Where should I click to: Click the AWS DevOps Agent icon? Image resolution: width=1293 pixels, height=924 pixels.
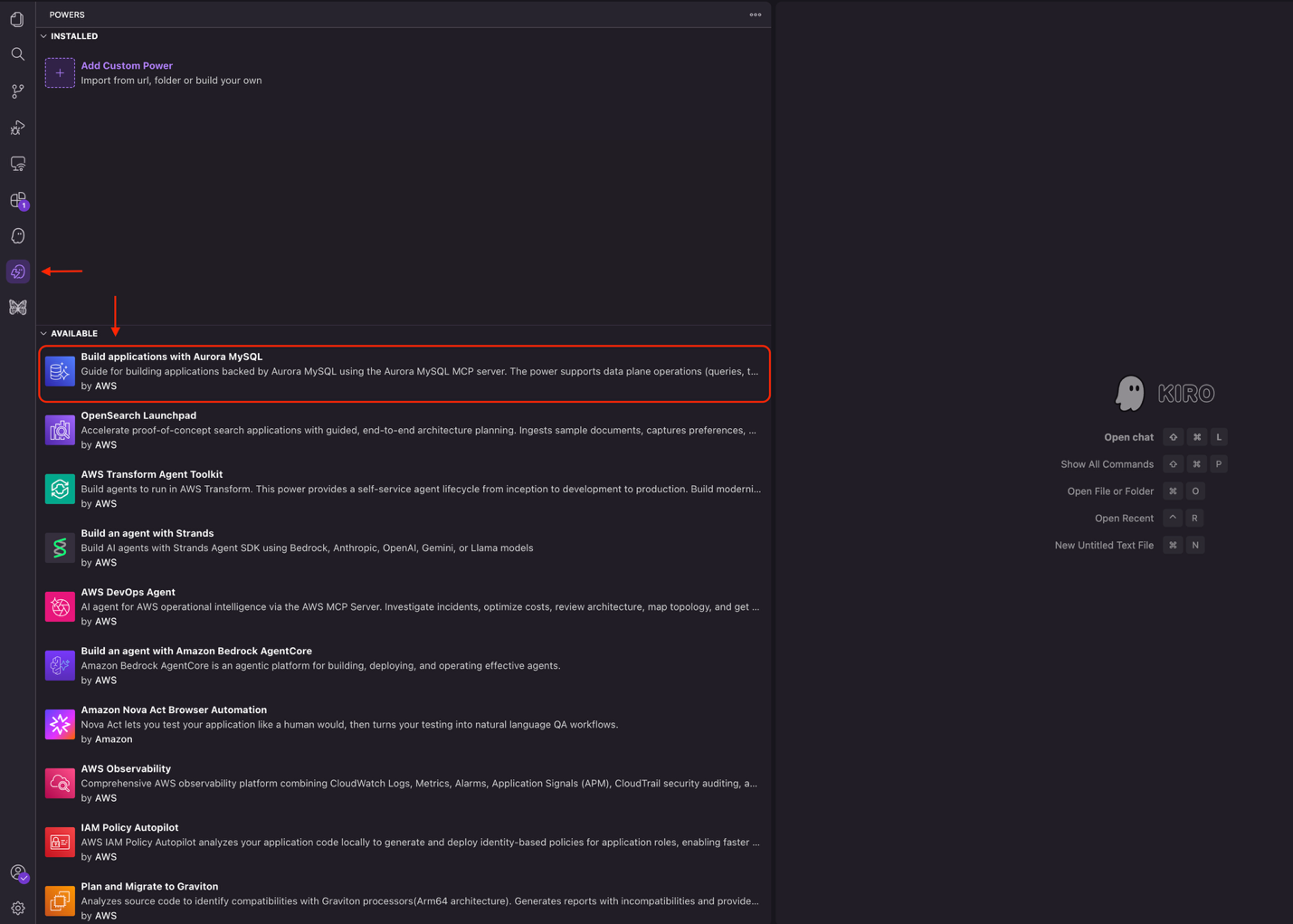tap(60, 606)
